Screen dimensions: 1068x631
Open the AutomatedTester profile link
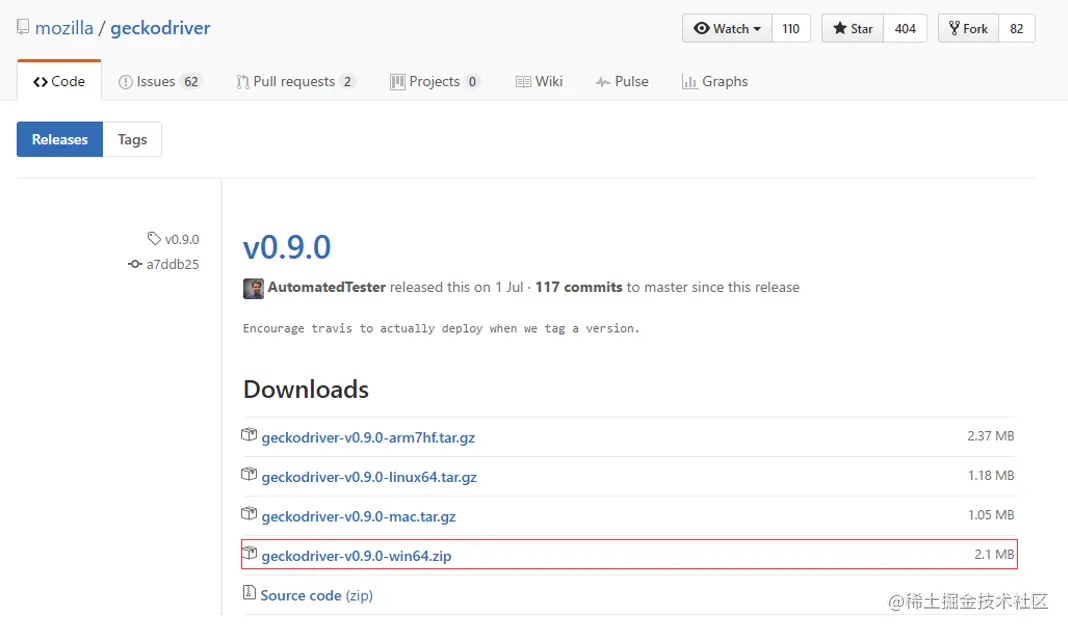(x=327, y=287)
